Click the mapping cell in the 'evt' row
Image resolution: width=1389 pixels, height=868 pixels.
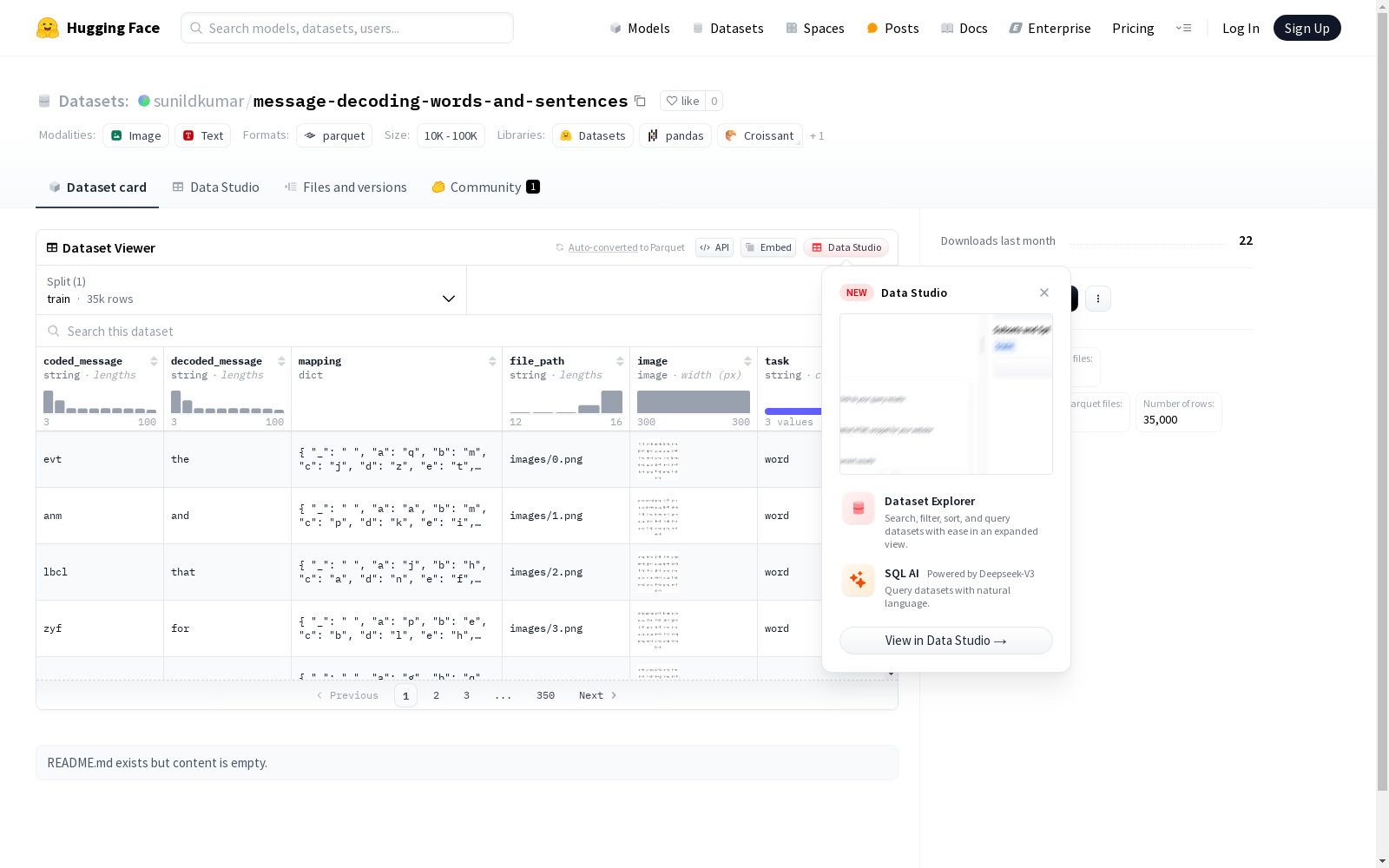point(397,459)
